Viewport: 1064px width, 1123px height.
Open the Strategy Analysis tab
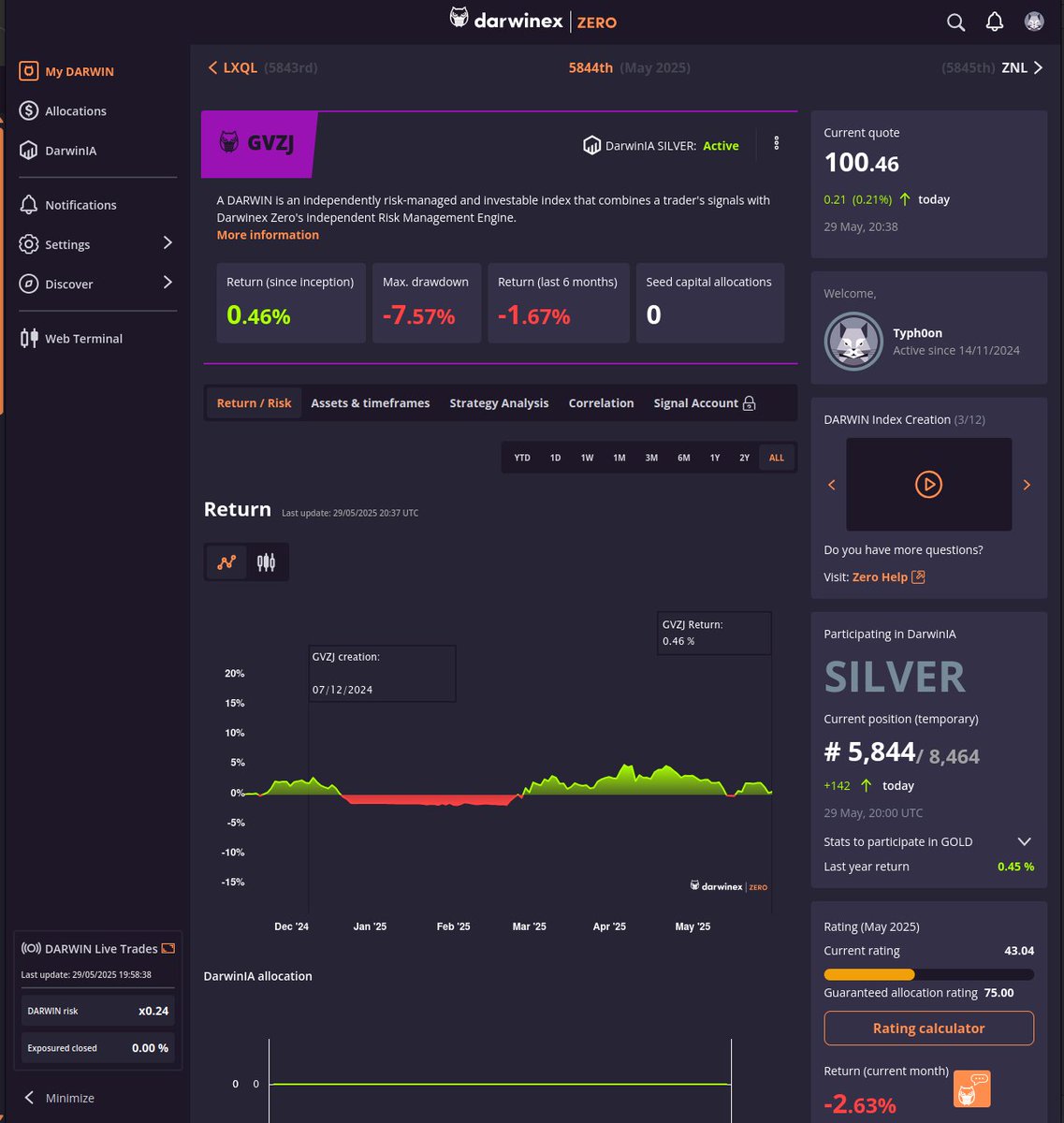click(499, 402)
